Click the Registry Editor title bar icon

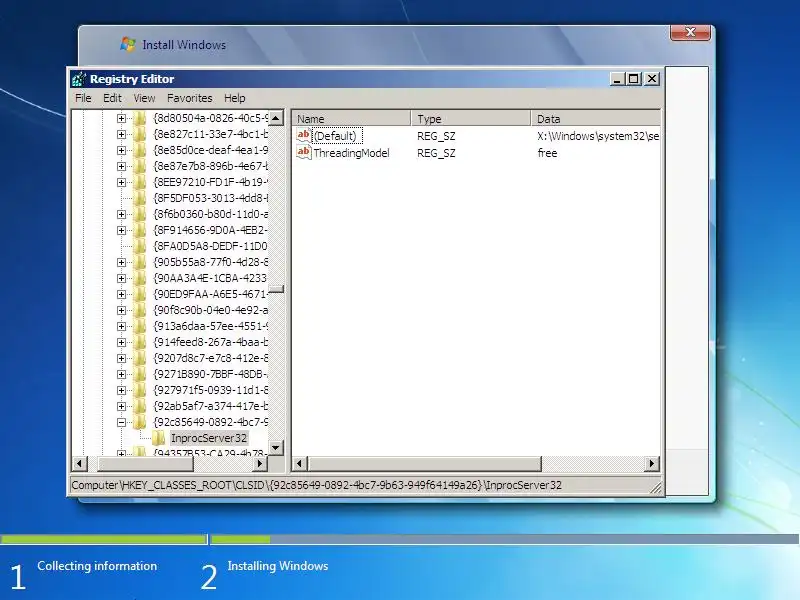tap(79, 79)
